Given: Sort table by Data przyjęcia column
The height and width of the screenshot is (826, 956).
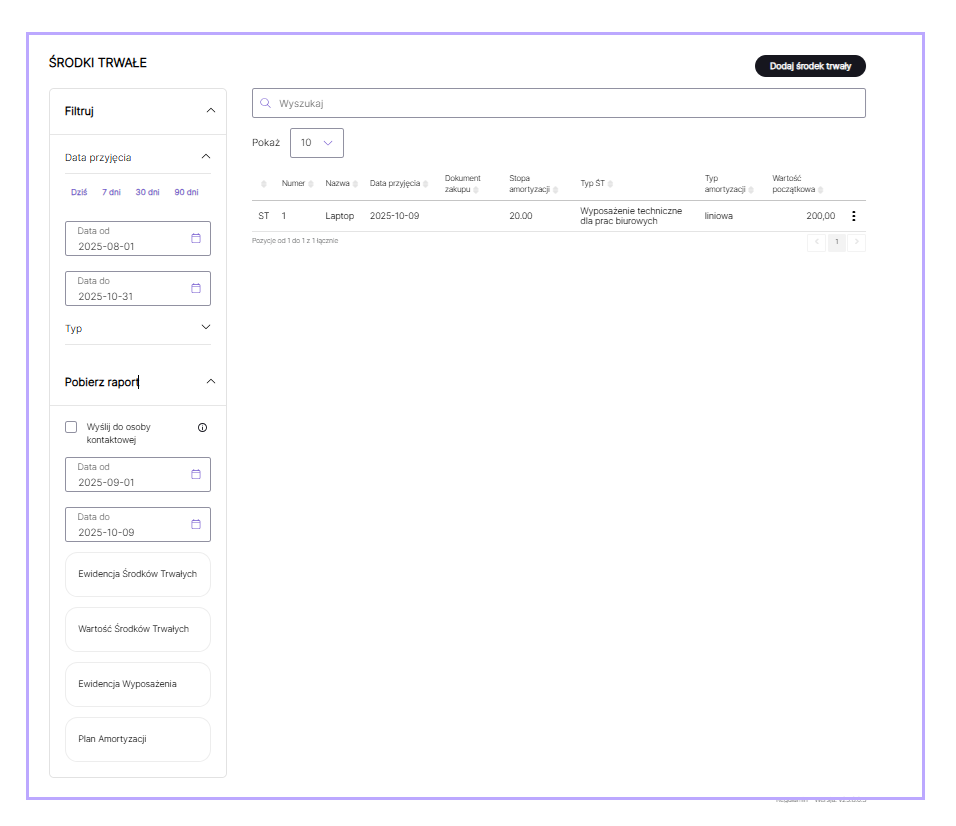Looking at the screenshot, I should (x=399, y=183).
